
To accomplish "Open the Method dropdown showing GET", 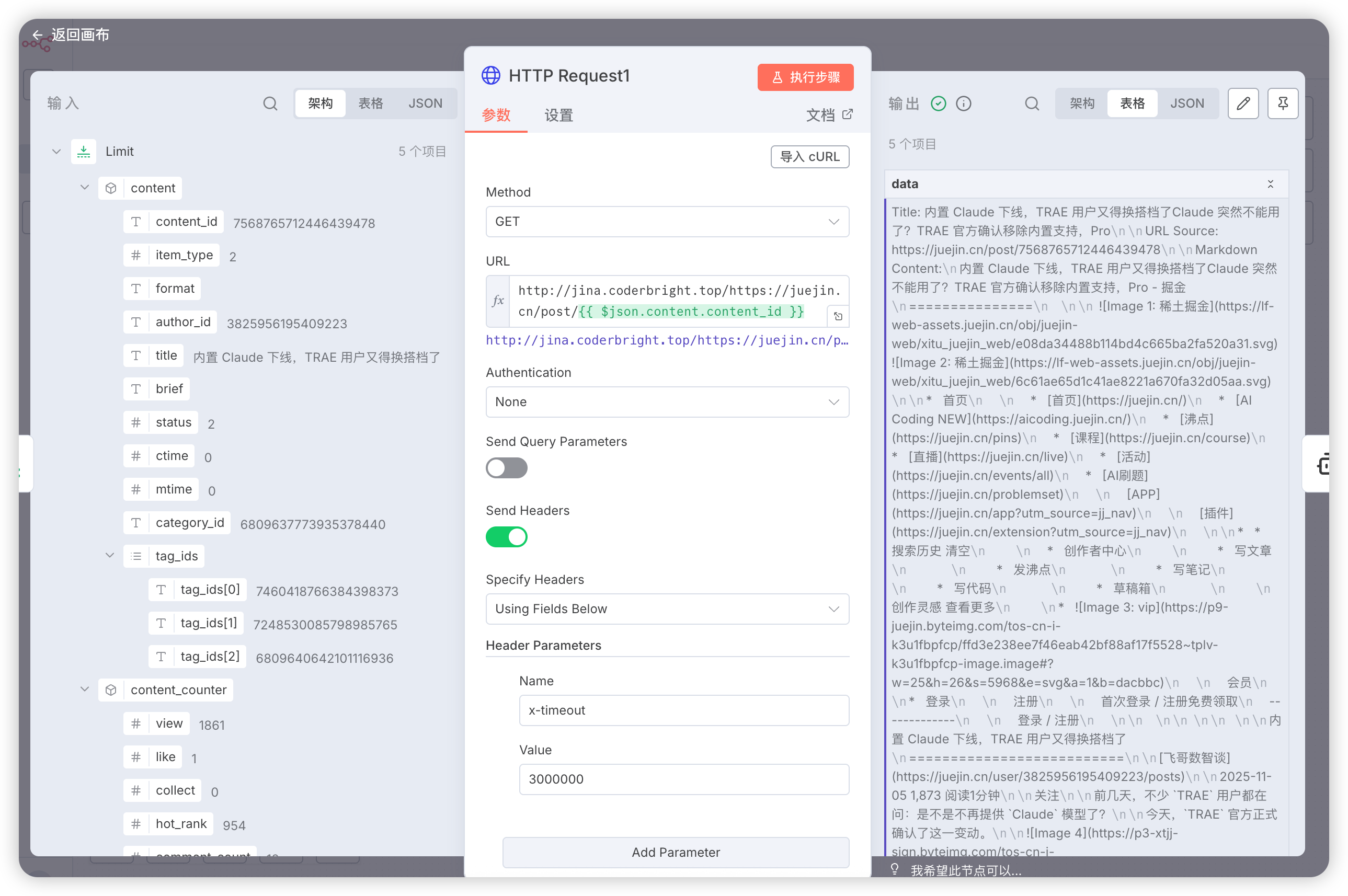I will tap(667, 222).
